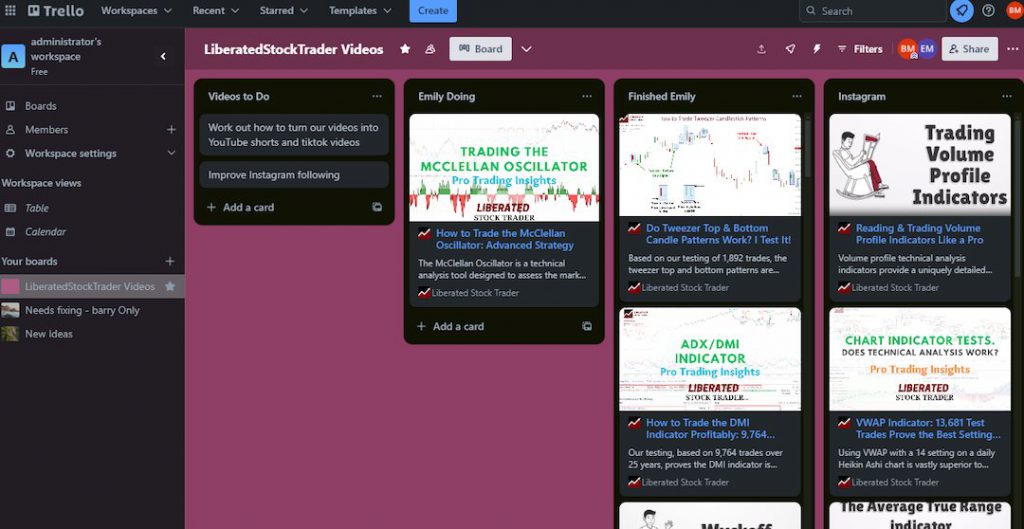This screenshot has width=1024, height=529.
Task: Open the McClellan Oscillator card thumbnail
Action: (504, 168)
